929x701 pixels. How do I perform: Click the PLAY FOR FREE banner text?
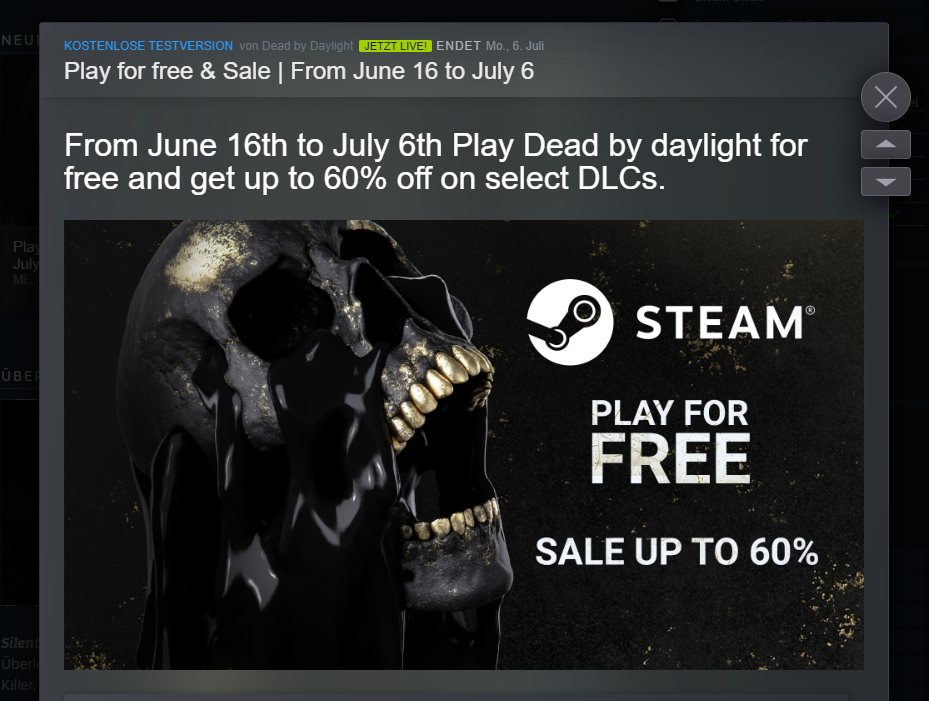click(670, 441)
